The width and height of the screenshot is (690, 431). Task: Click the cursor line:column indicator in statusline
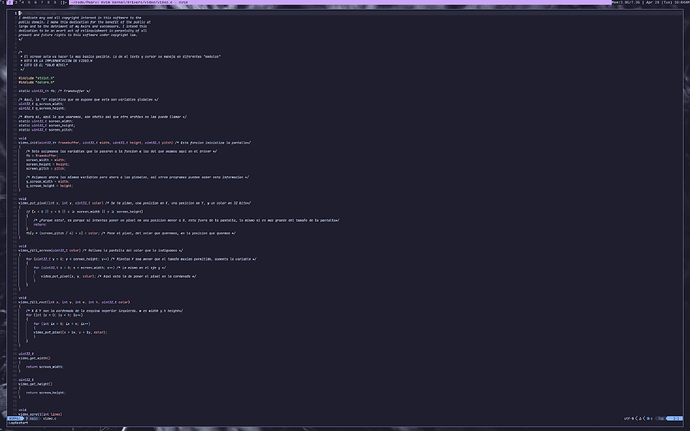click(x=675, y=419)
